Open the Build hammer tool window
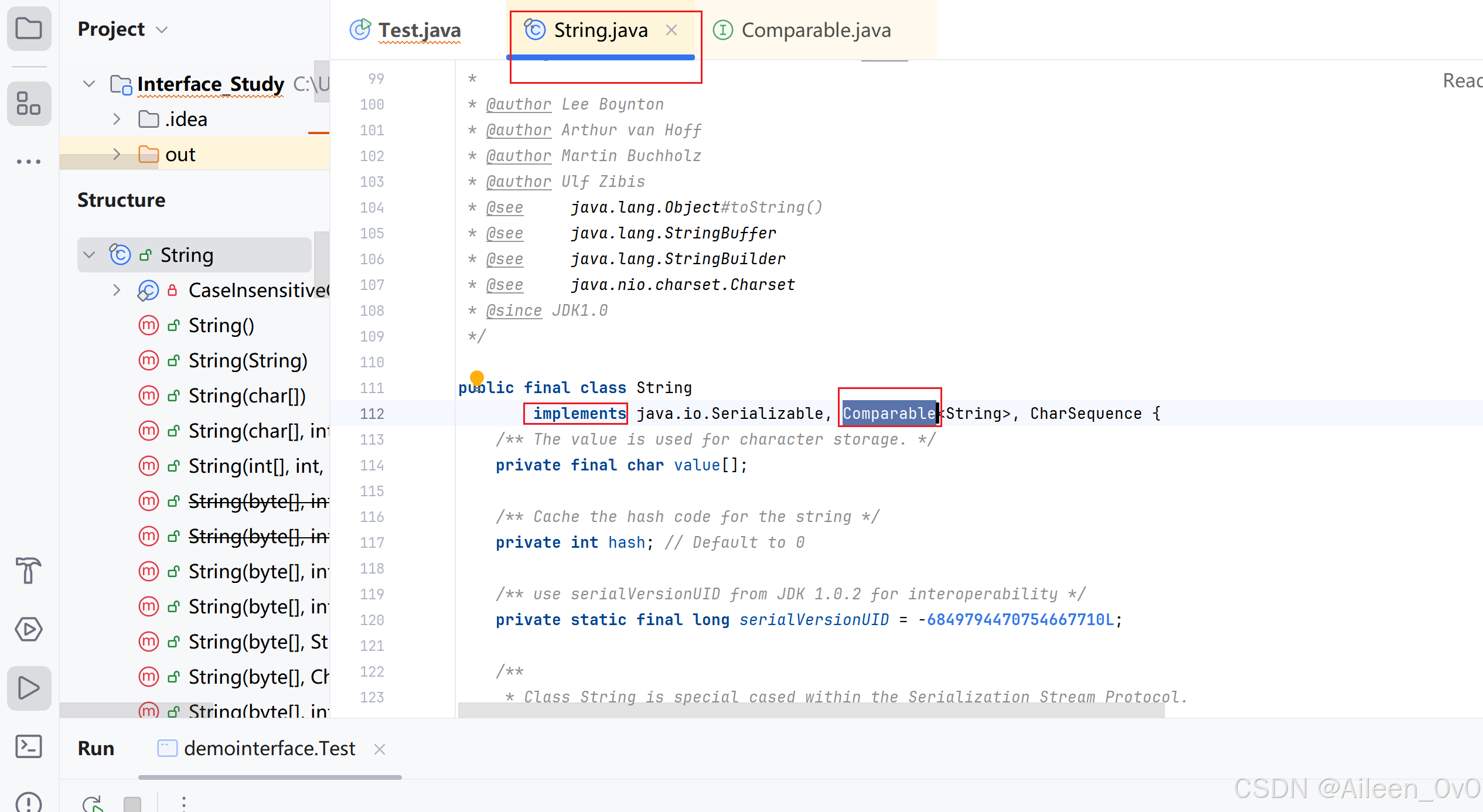Viewport: 1483px width, 812px height. pos(29,569)
